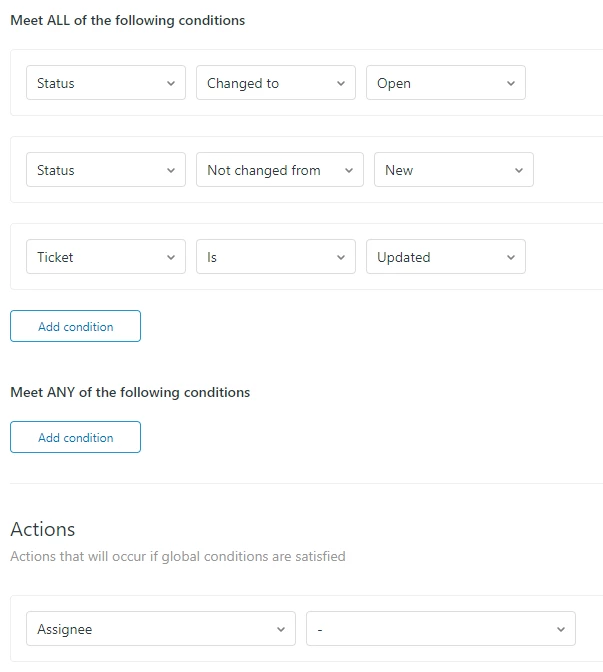Screen dimensions: 603x672
Task: Click the chevron arrow next to 'Open'
Action: pyautogui.click(x=511, y=84)
